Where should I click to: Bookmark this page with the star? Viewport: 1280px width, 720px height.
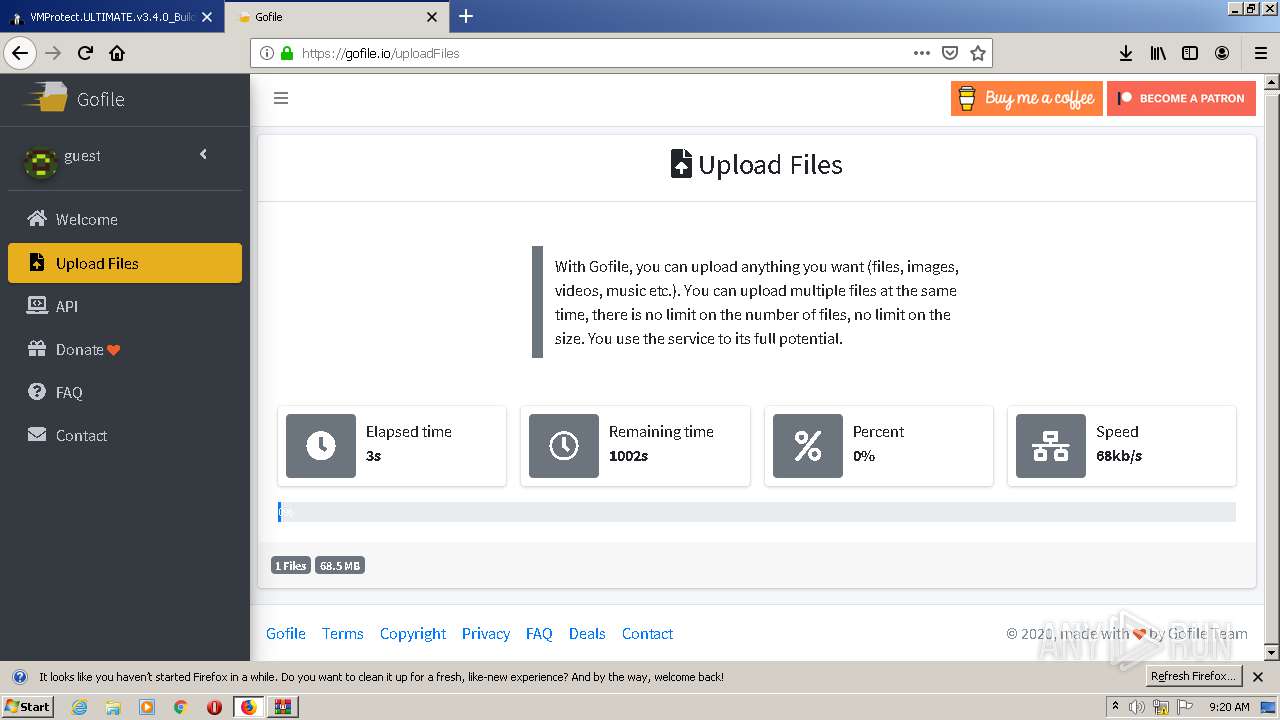tap(978, 53)
